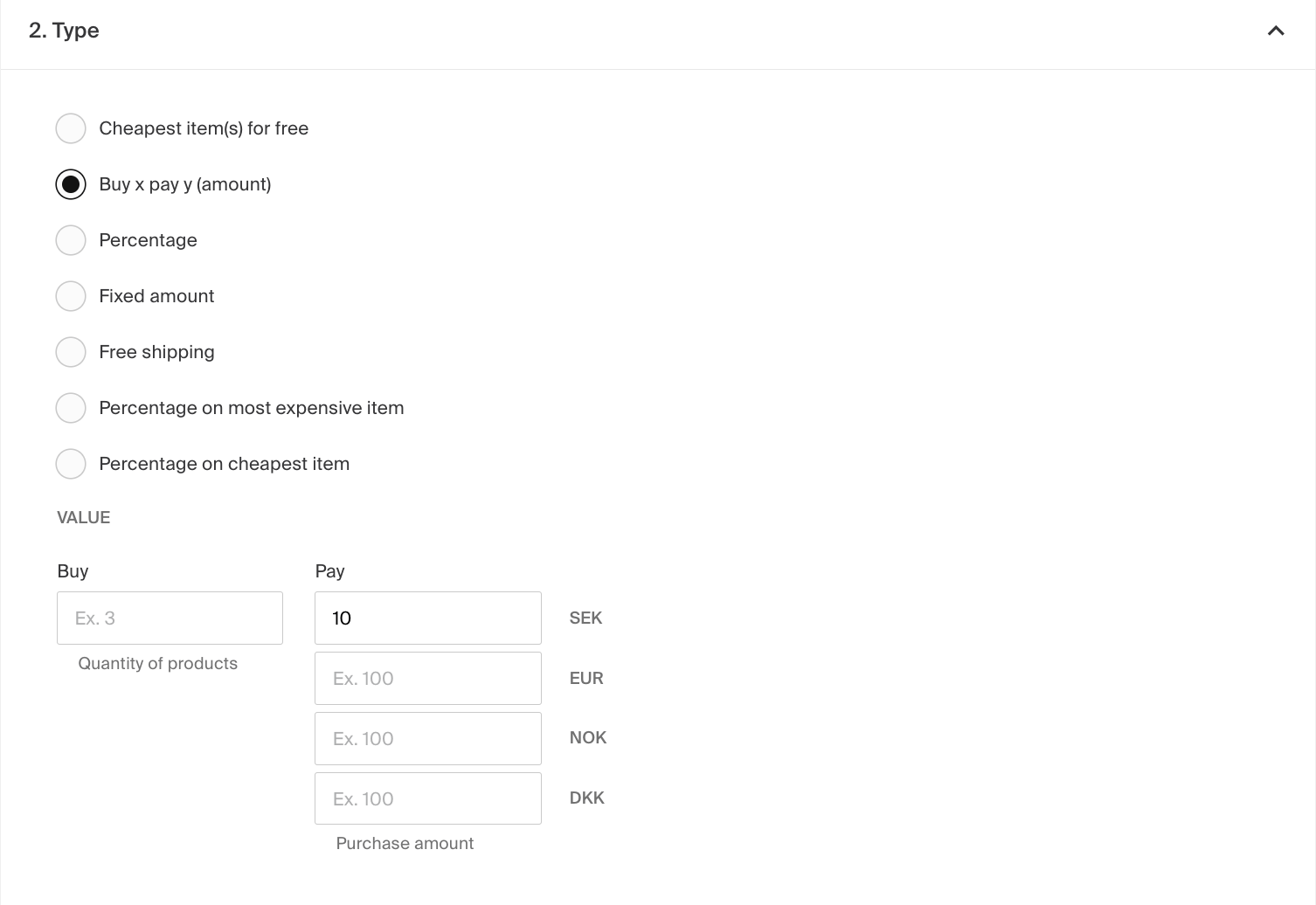Choose the Percentage discount type

[71, 240]
